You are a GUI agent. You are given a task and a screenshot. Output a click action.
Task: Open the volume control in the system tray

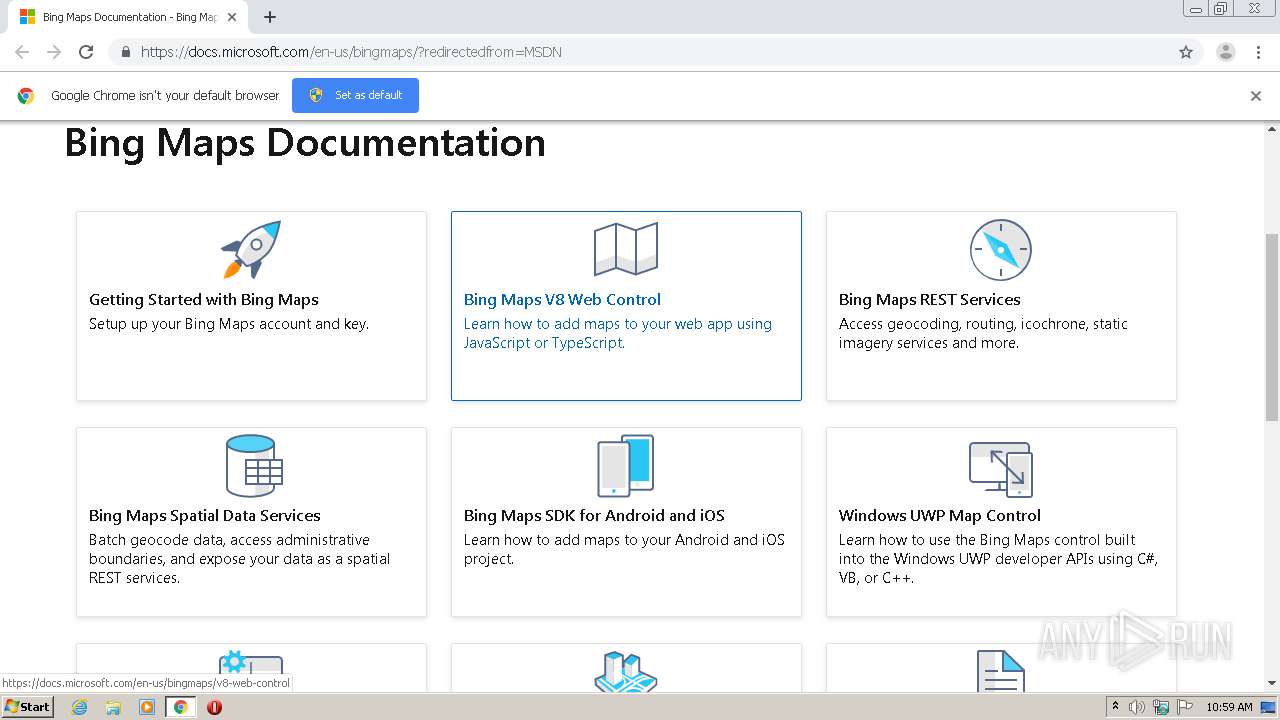pos(1137,707)
